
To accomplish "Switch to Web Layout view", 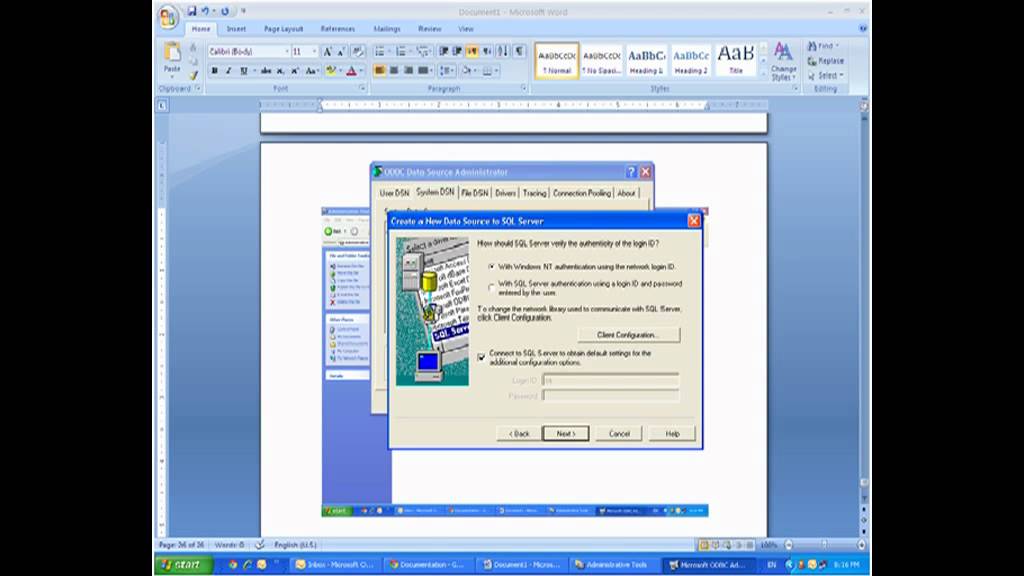I will [727, 545].
